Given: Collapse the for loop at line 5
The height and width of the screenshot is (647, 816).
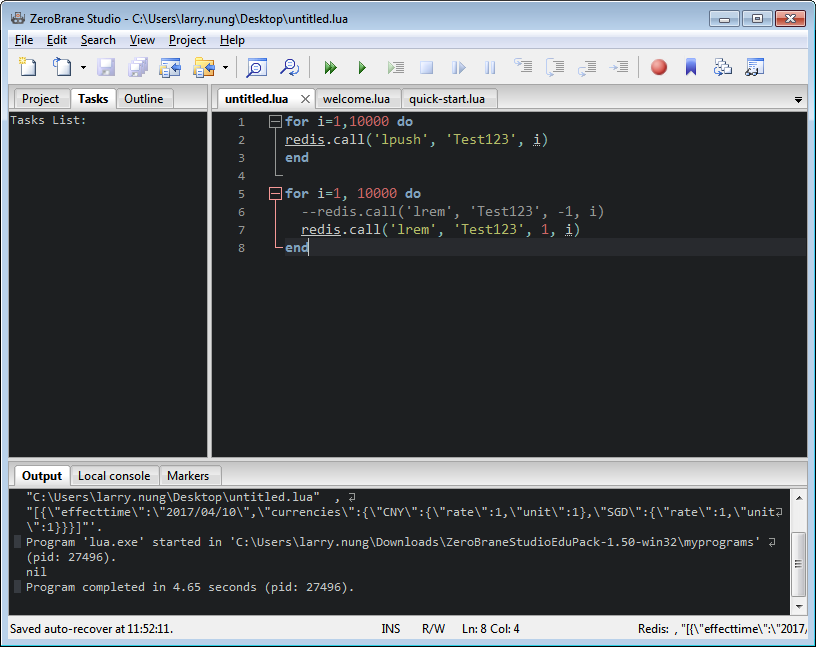Looking at the screenshot, I should 275,194.
